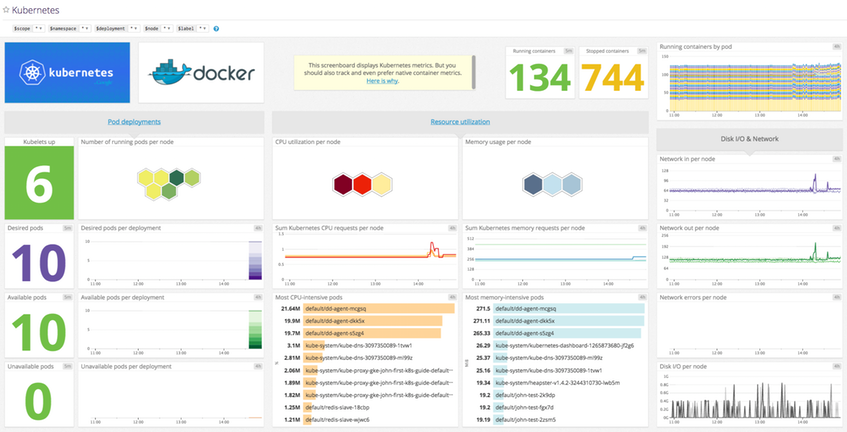Viewport: 847px width, 432px height.
Task: Star the Kubernetes dashboard as favorite
Action: (6, 10)
